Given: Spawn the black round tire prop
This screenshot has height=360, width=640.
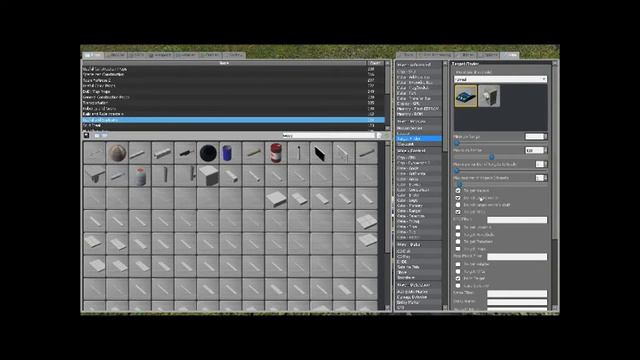Looking at the screenshot, I should [x=208, y=153].
